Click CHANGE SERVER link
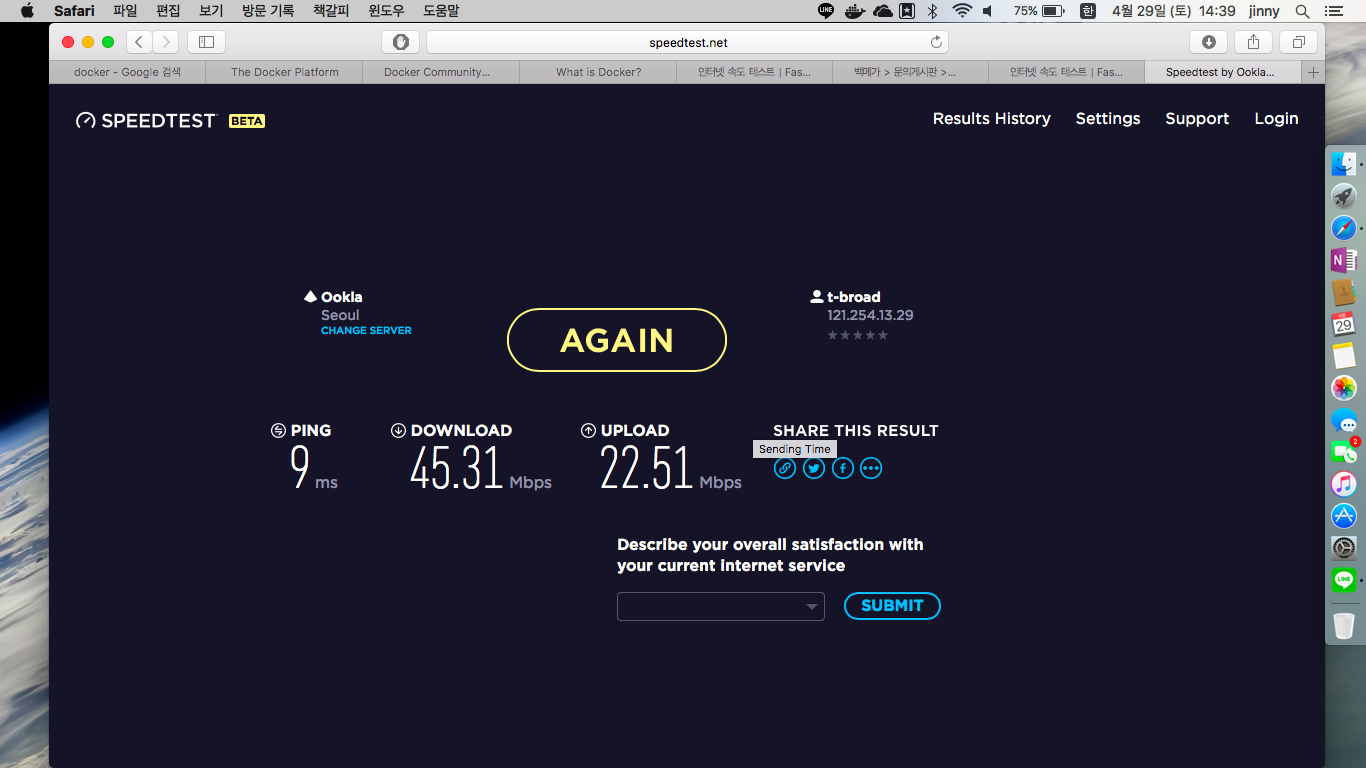The image size is (1366, 768). 366,330
